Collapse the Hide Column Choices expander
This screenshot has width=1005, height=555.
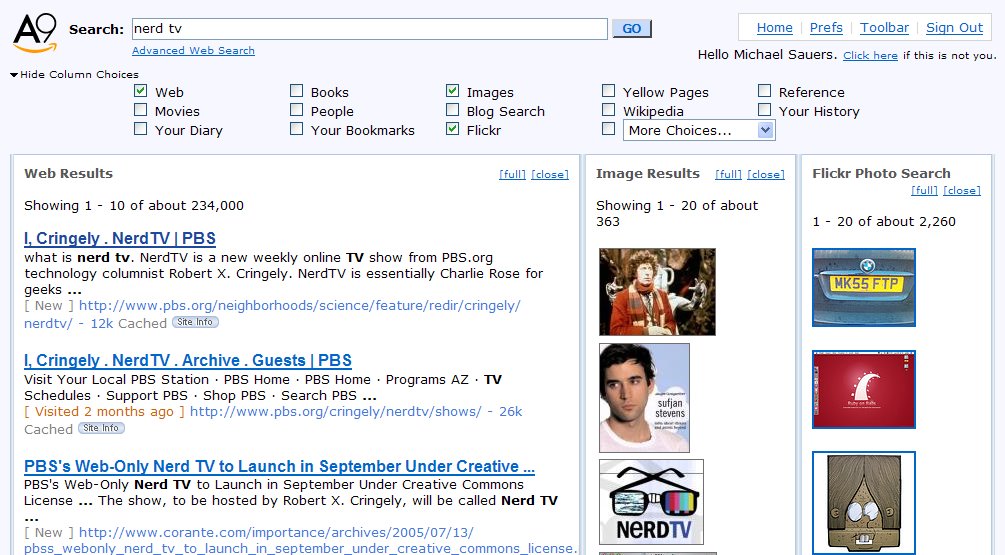click(14, 74)
